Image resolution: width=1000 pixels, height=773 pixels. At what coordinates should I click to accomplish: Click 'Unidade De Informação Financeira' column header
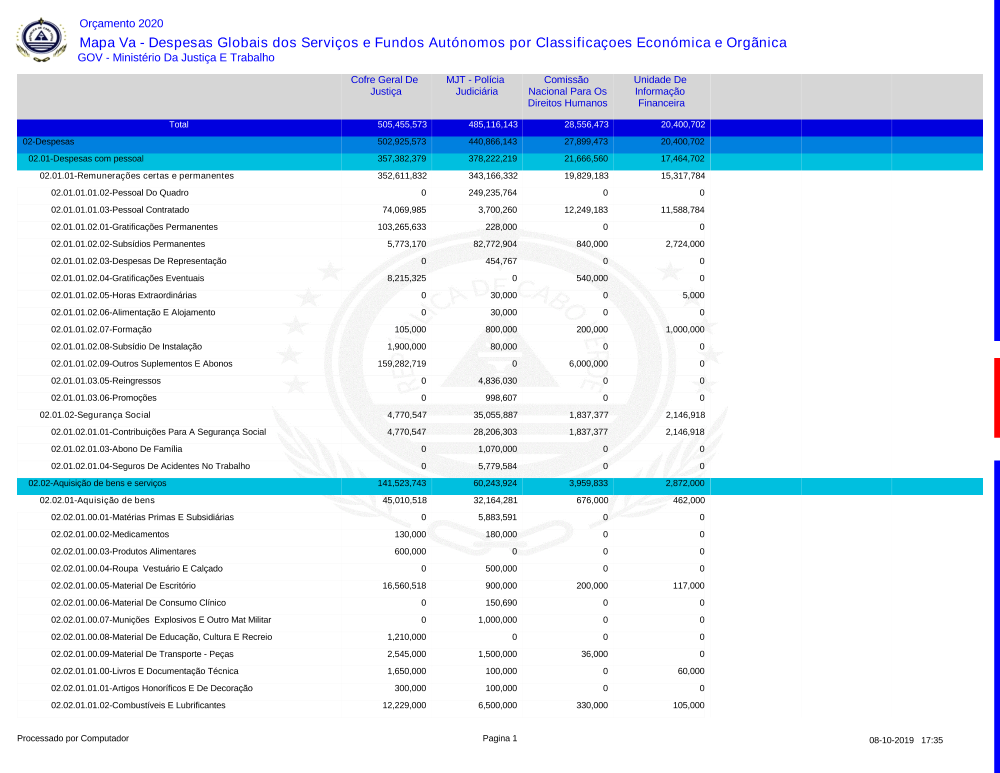point(660,91)
